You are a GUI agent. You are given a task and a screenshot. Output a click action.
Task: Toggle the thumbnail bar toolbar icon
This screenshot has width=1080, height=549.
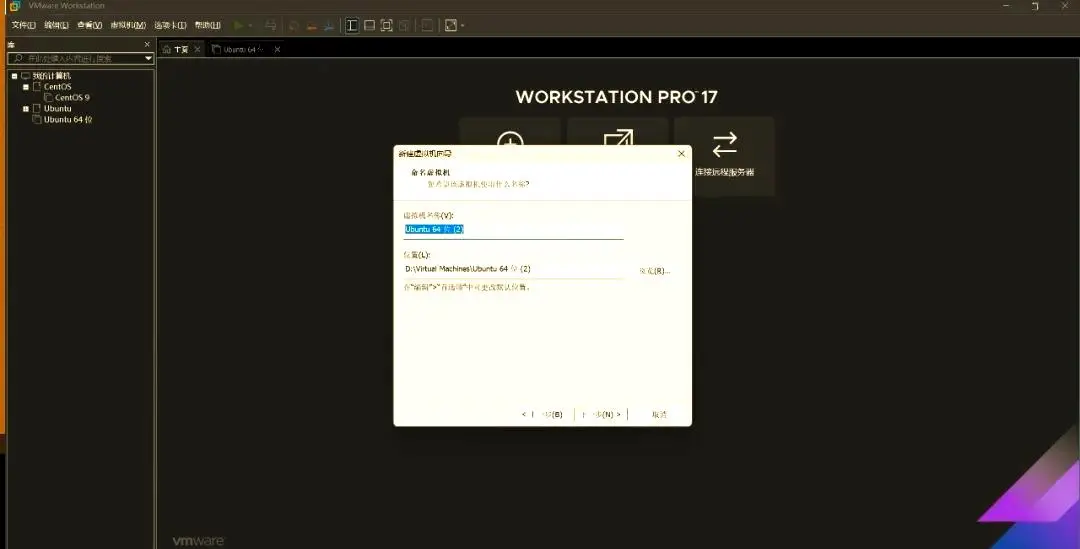369,25
